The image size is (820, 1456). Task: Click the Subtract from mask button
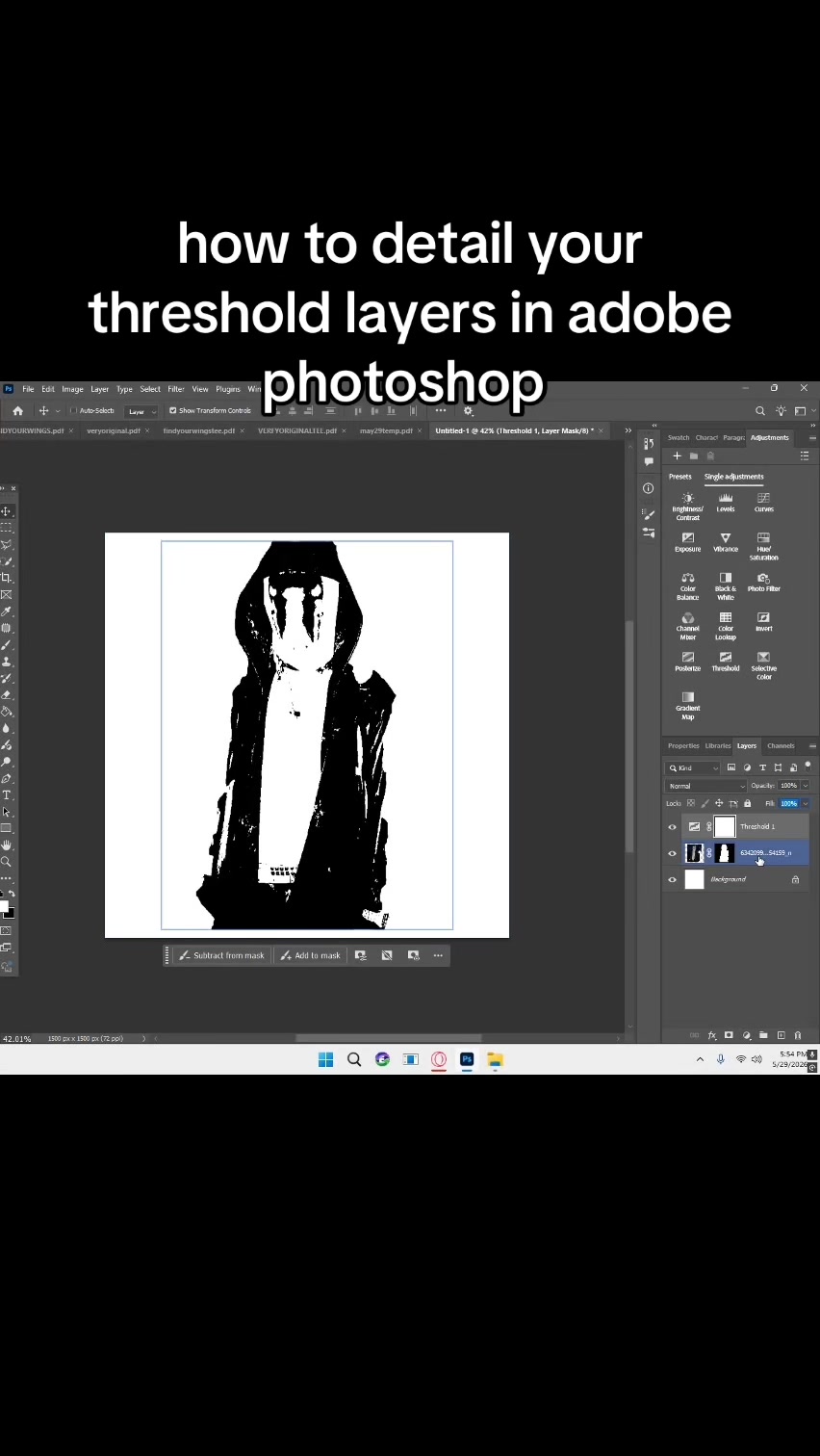[221, 955]
